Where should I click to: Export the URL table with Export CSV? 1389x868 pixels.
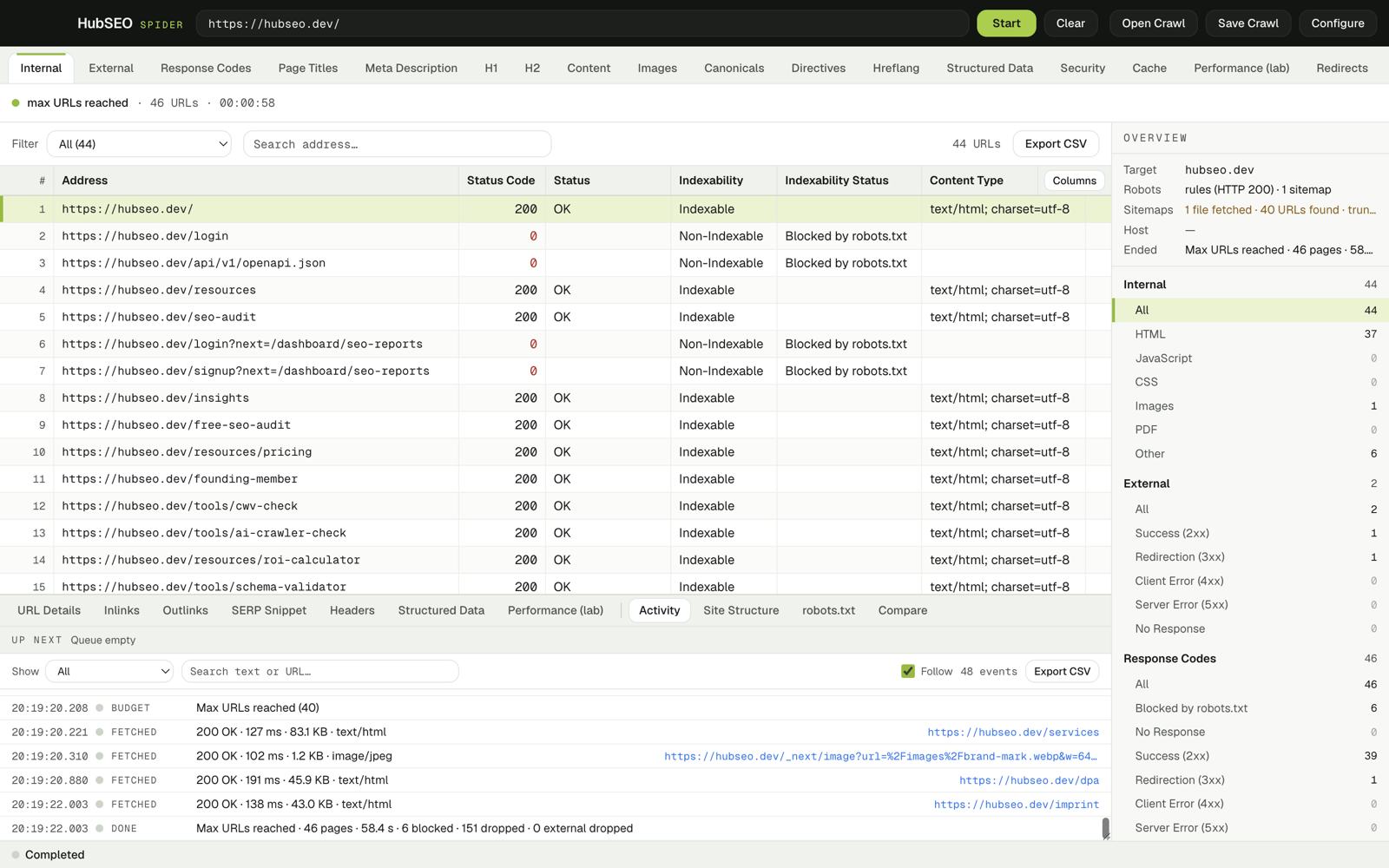point(1056,144)
